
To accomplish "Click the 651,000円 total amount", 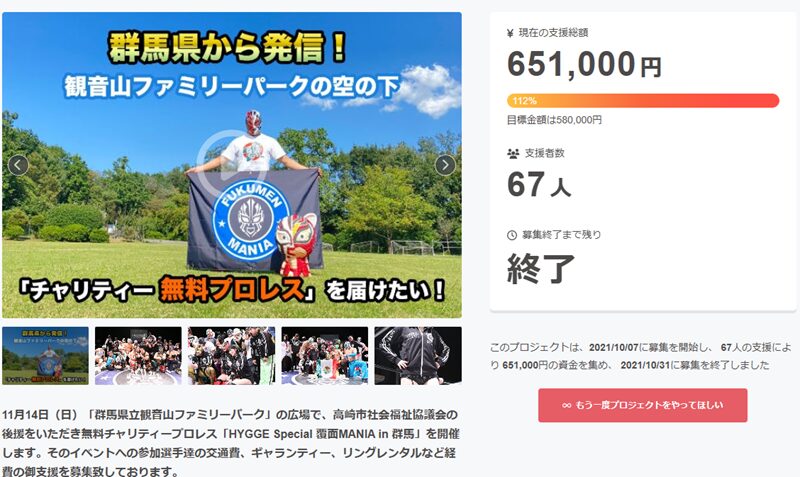I will [x=584, y=65].
